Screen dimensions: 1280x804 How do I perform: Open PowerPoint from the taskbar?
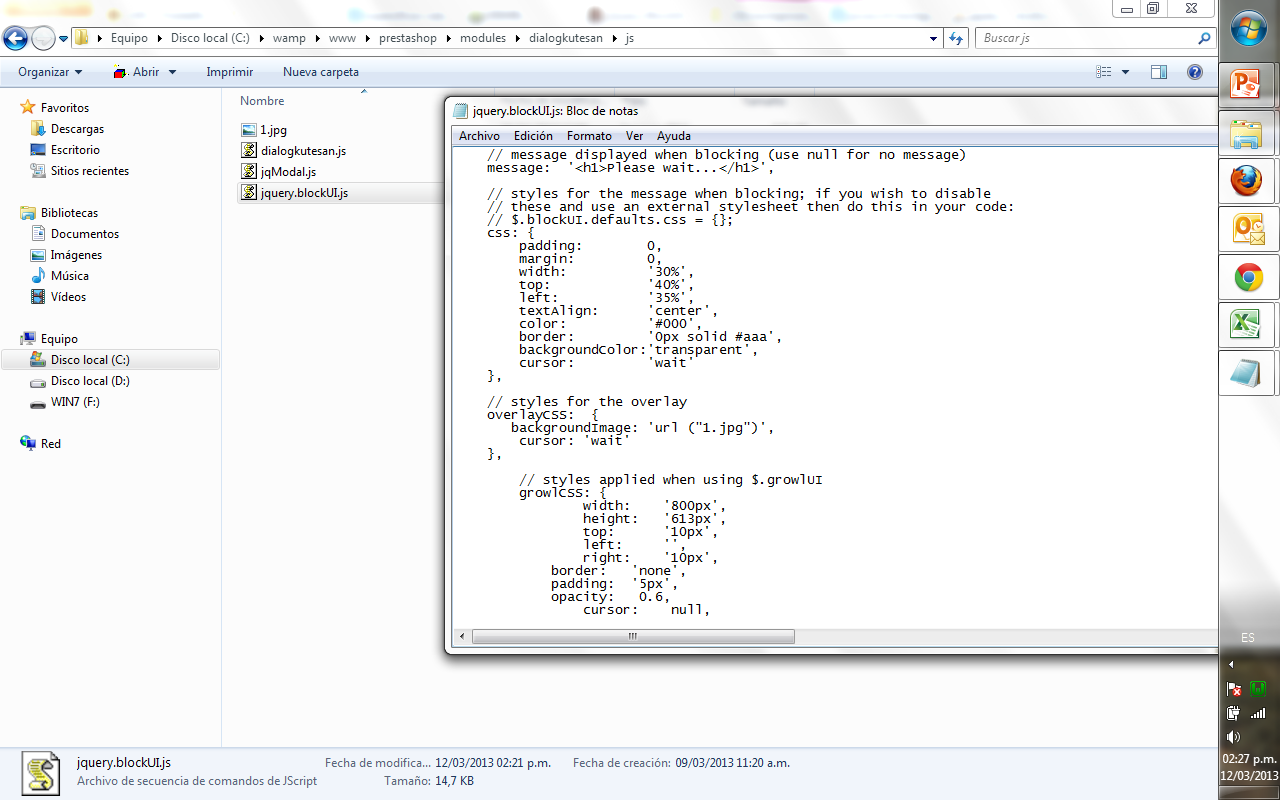click(x=1247, y=86)
